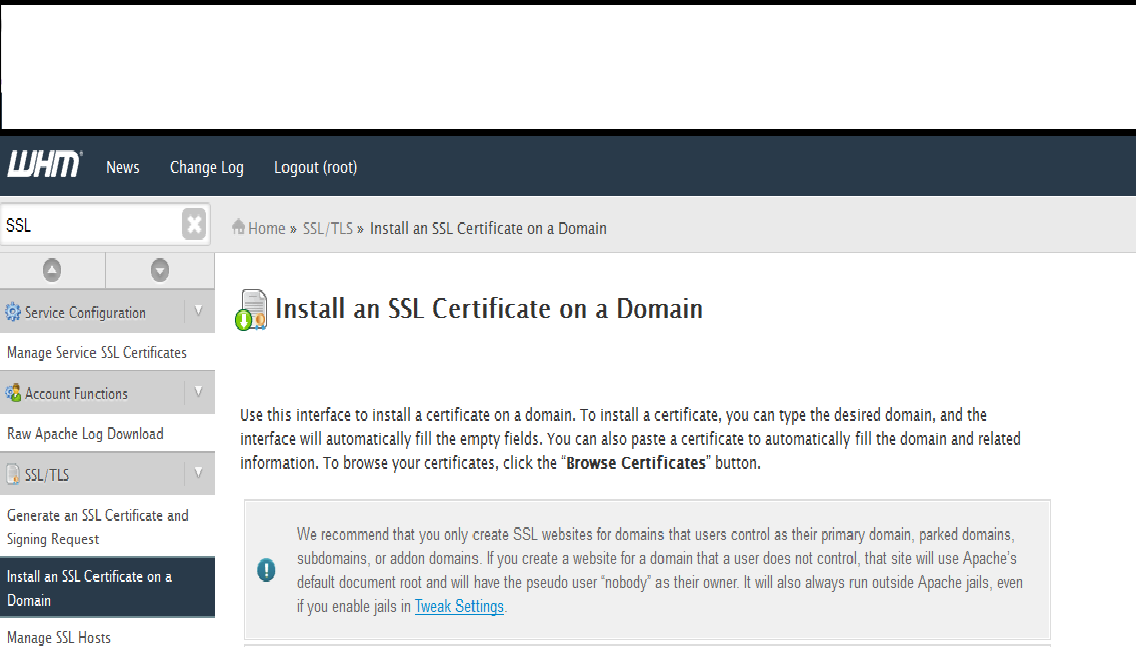Click the scroll-up arrow above the sidebar

tap(52, 269)
